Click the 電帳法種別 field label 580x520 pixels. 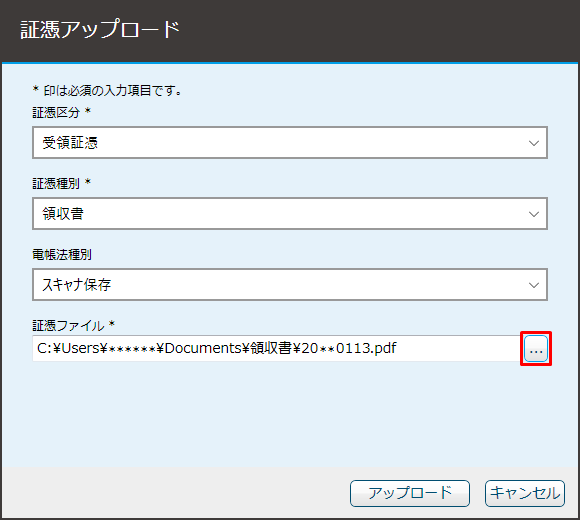[62, 255]
